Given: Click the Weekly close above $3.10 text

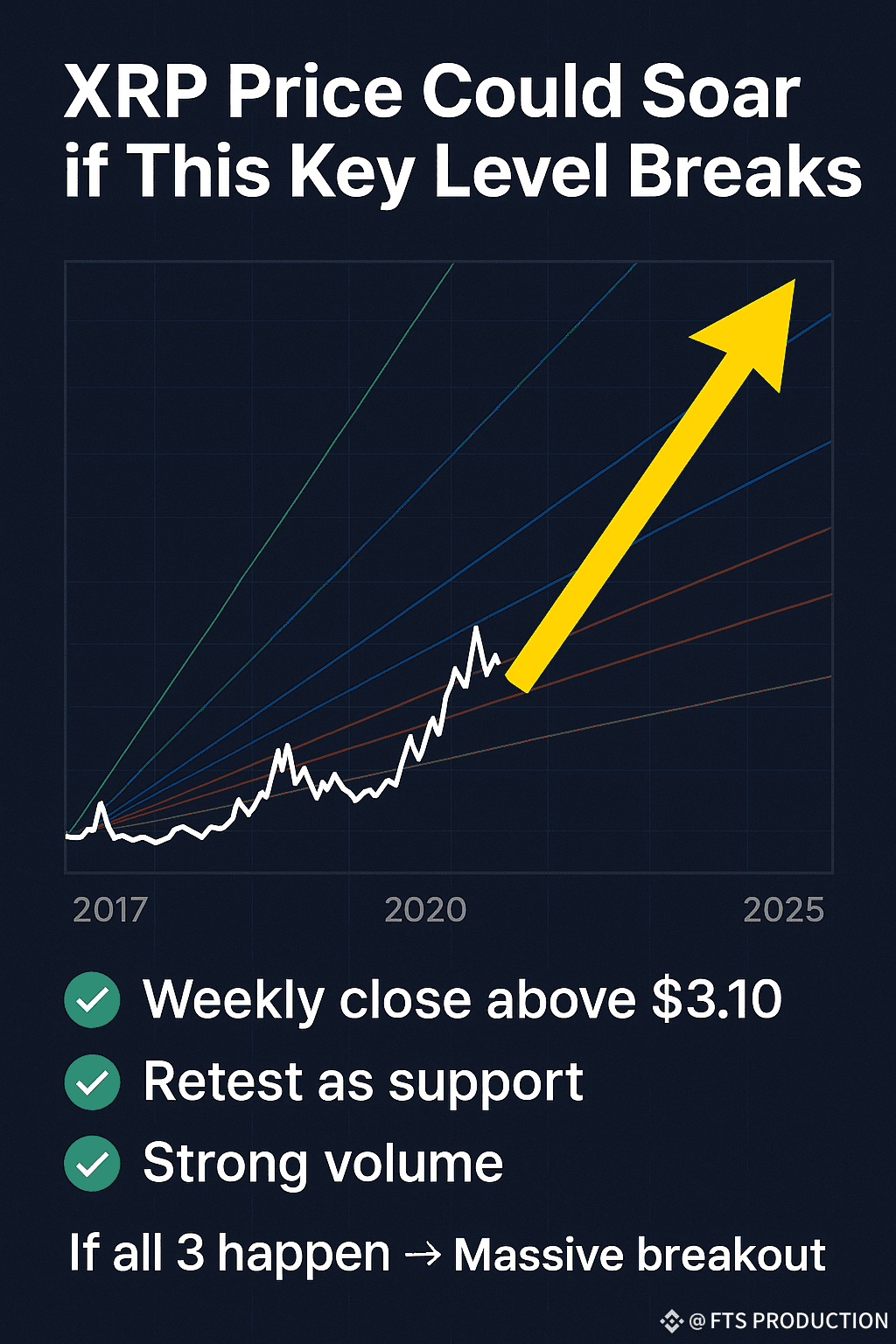Looking at the screenshot, I should click(463, 999).
